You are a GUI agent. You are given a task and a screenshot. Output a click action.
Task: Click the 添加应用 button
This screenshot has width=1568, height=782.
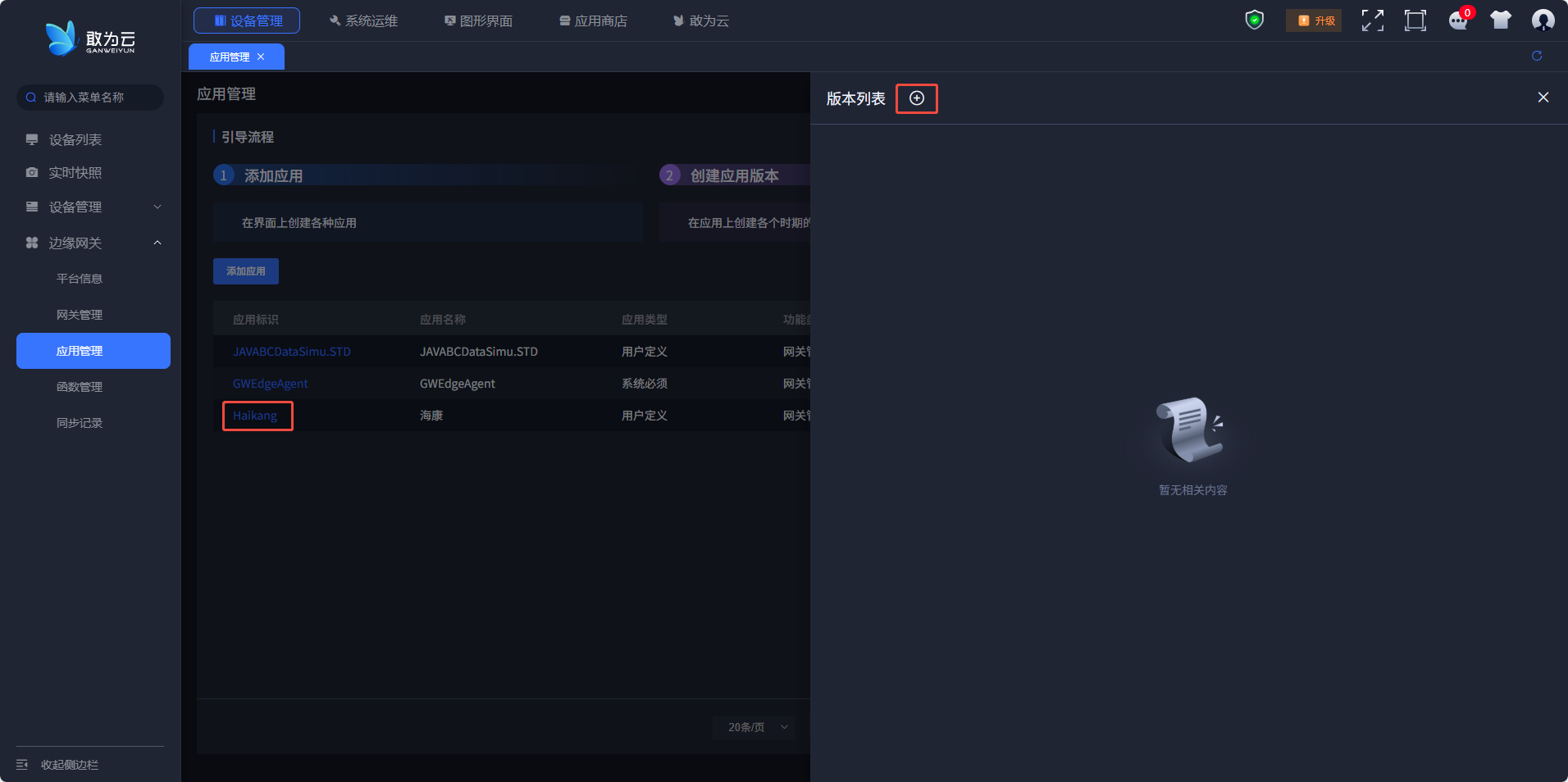click(x=246, y=271)
